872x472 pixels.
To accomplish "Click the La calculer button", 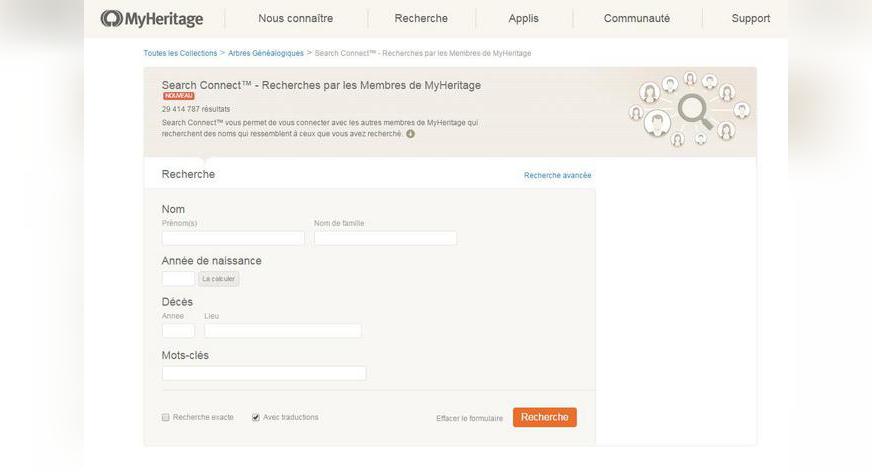I will click(x=219, y=279).
